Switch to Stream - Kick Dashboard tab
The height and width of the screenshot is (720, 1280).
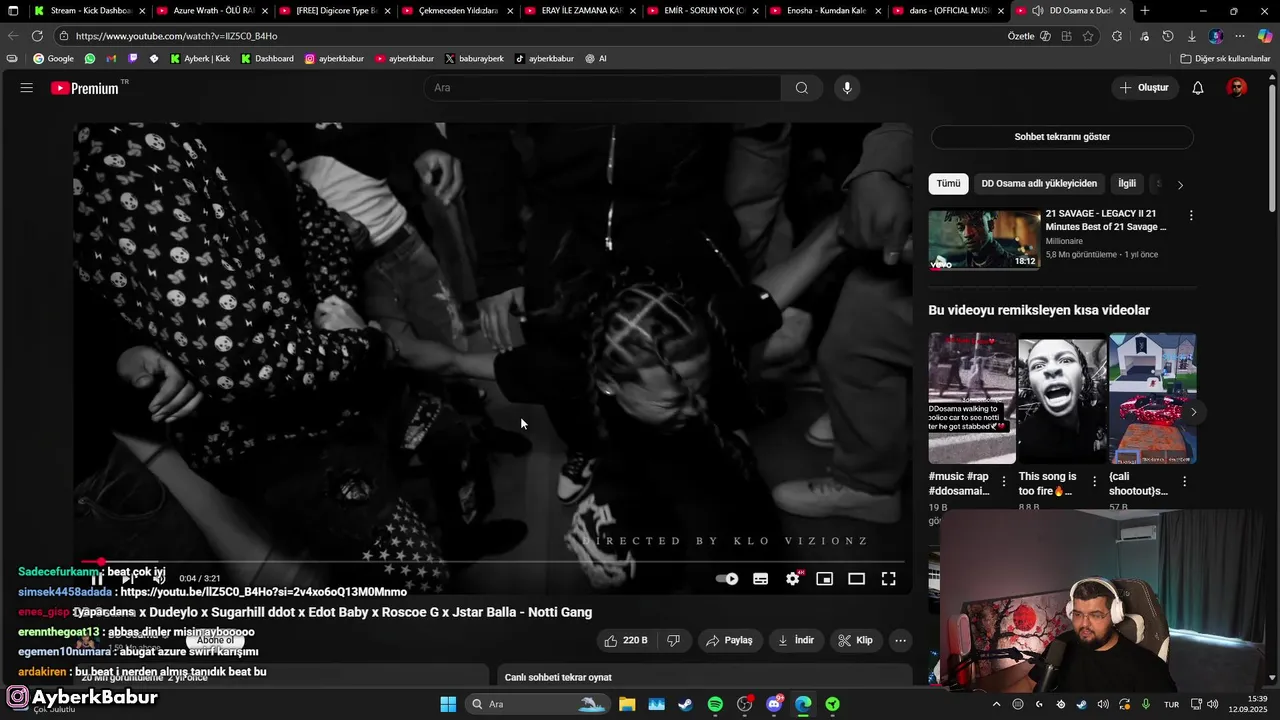point(89,11)
